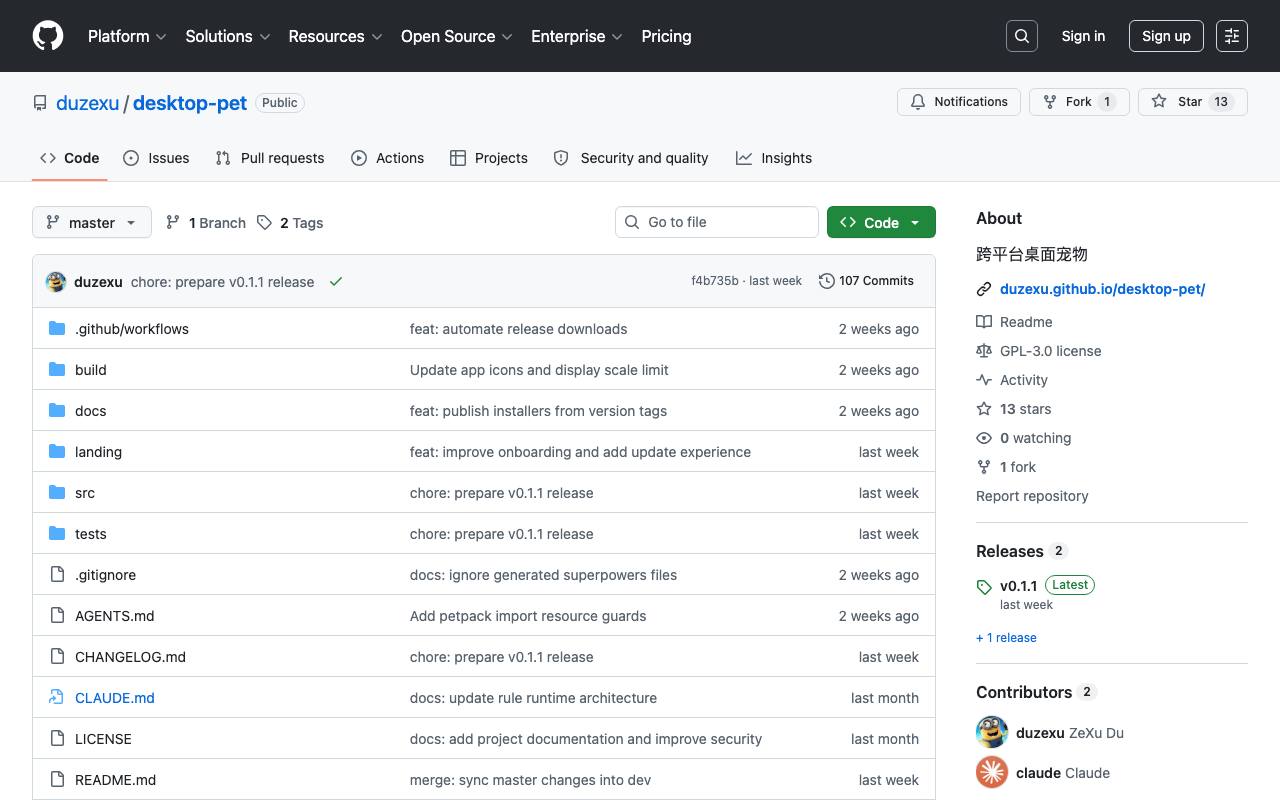Click the .github/workflows folder icon
The height and width of the screenshot is (800, 1280).
click(x=57, y=329)
